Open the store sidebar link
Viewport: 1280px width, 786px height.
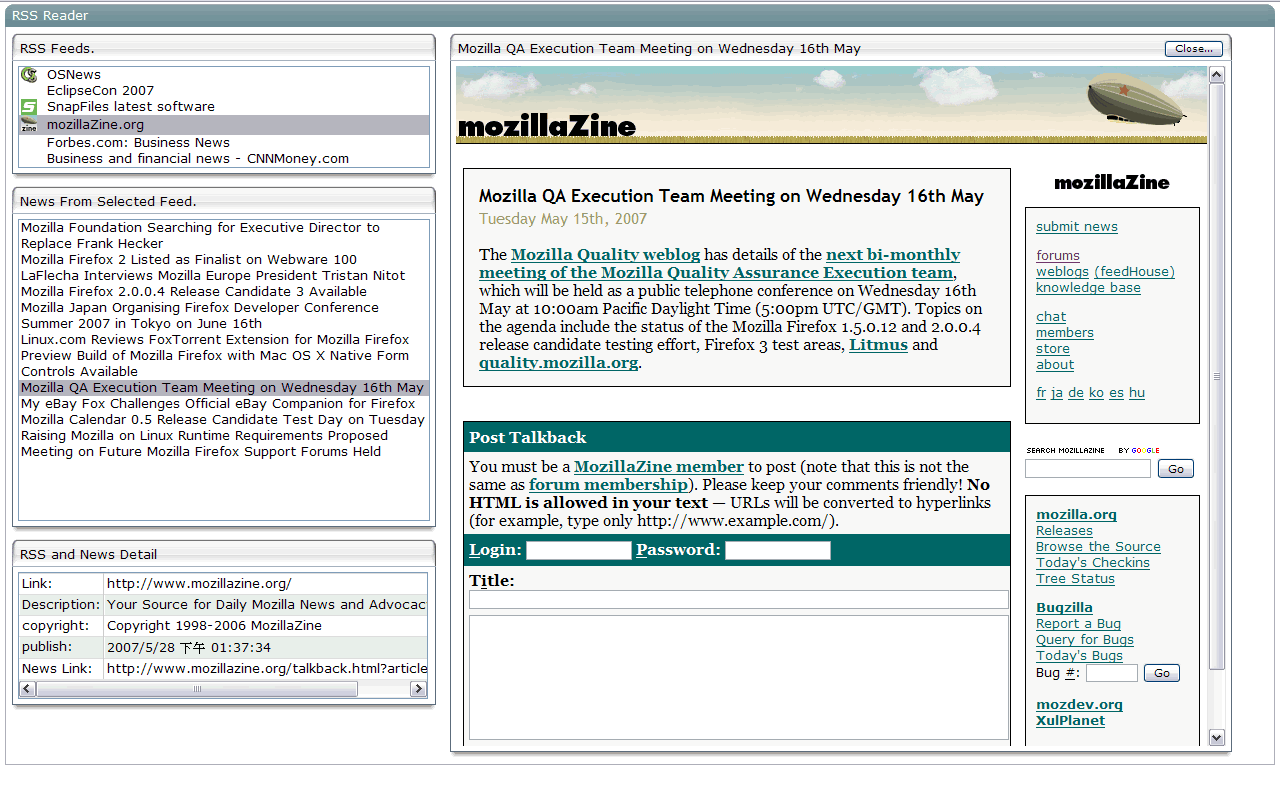pos(1053,349)
